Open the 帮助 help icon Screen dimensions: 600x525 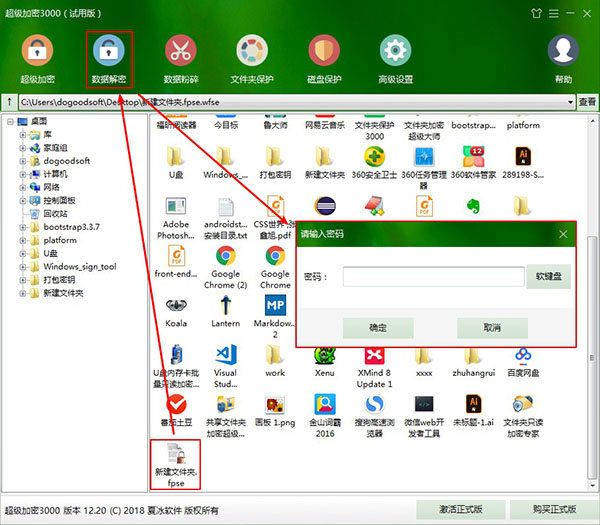pyautogui.click(x=564, y=52)
